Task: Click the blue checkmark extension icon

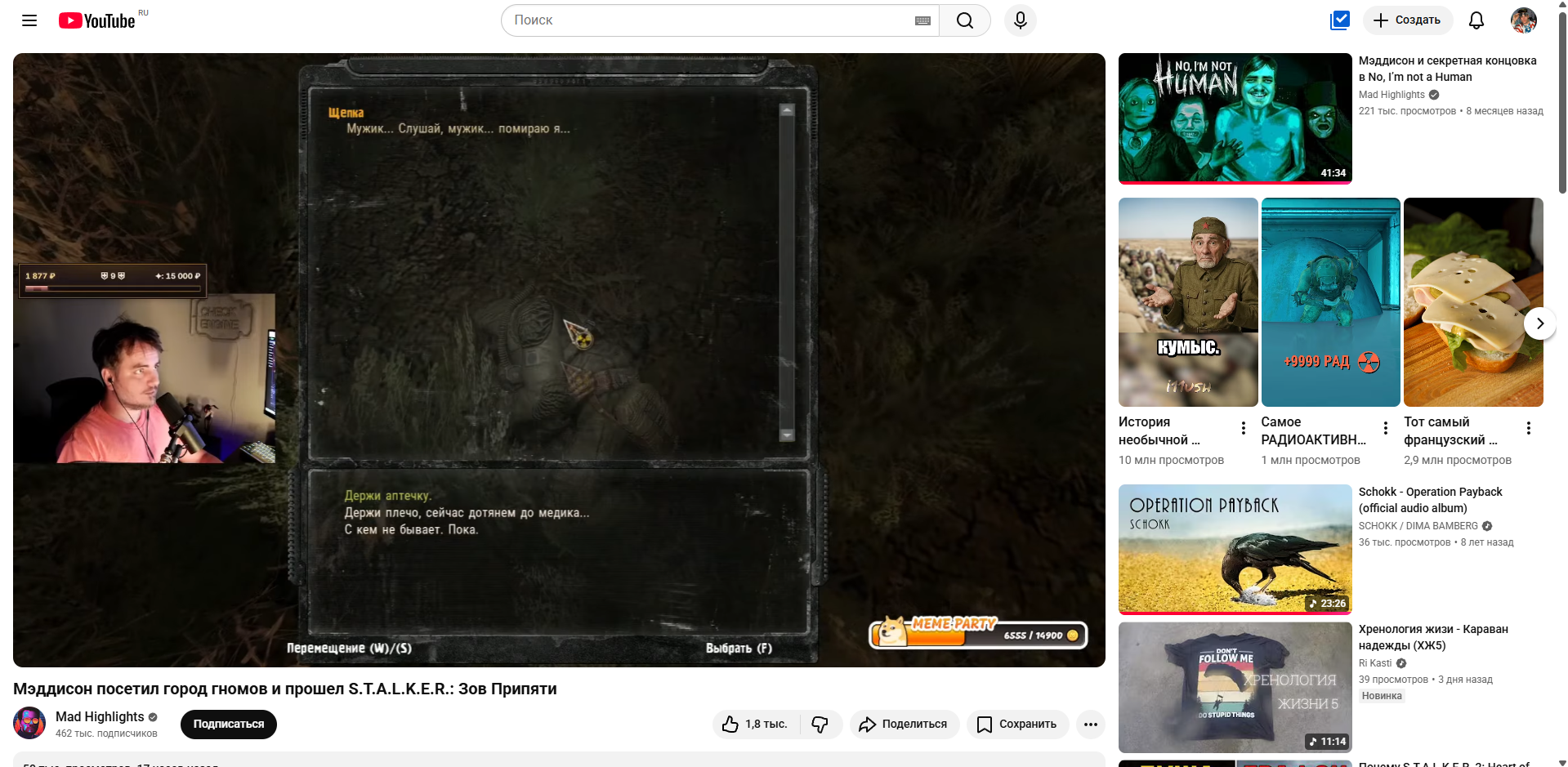Action: click(x=1340, y=20)
